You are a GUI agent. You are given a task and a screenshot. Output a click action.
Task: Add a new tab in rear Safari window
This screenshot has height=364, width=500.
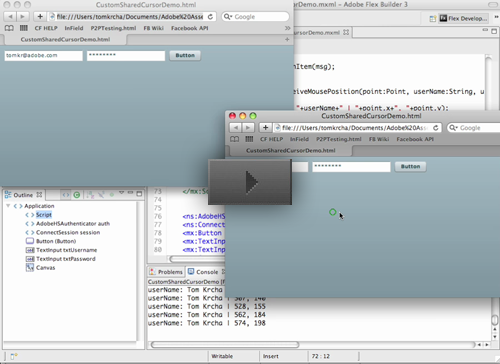pyautogui.click(x=287, y=39)
